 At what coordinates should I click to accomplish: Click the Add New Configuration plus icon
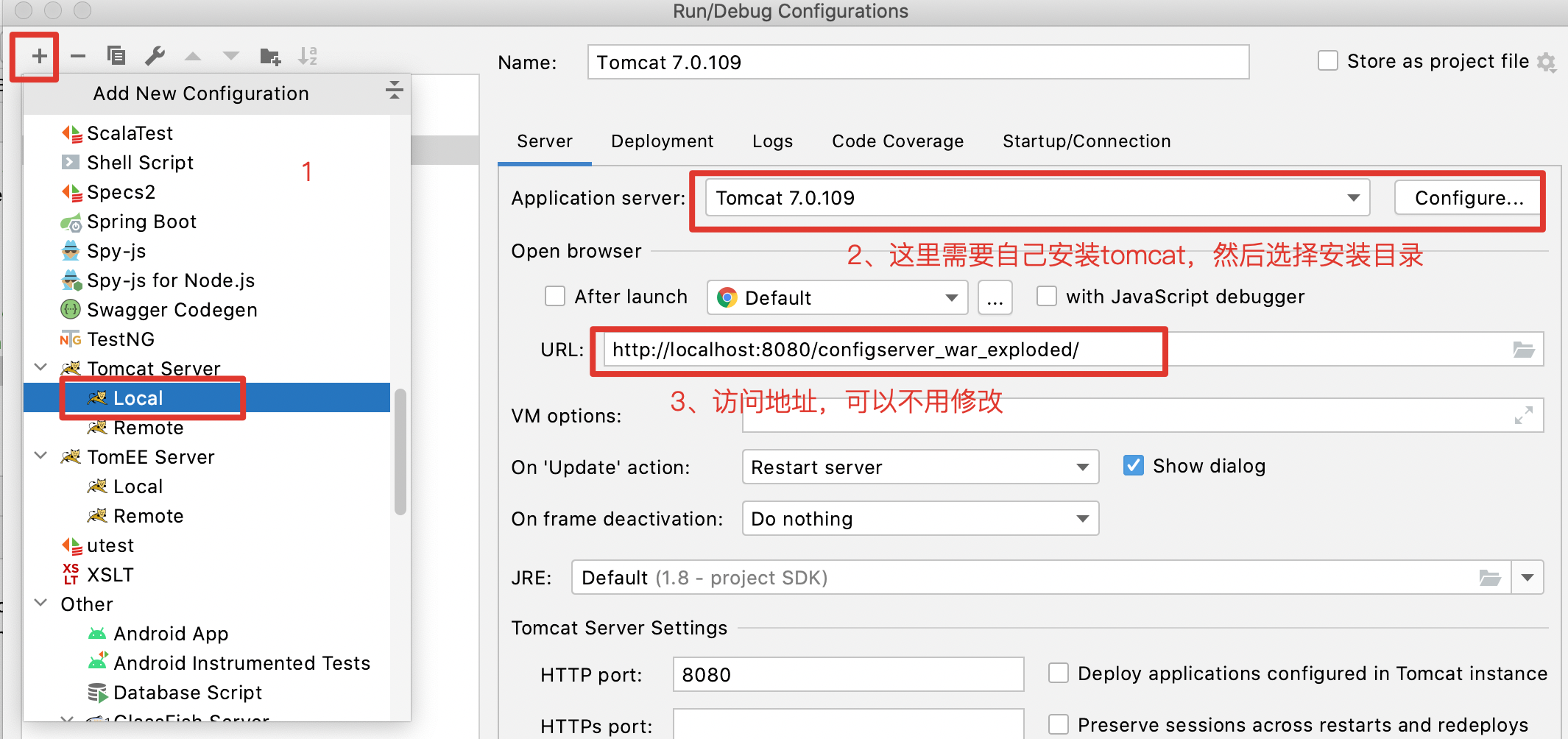[x=39, y=56]
